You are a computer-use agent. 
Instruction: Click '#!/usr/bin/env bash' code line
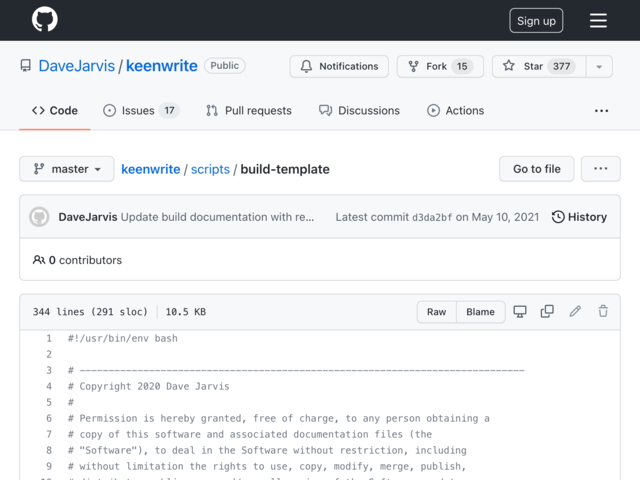pos(122,338)
